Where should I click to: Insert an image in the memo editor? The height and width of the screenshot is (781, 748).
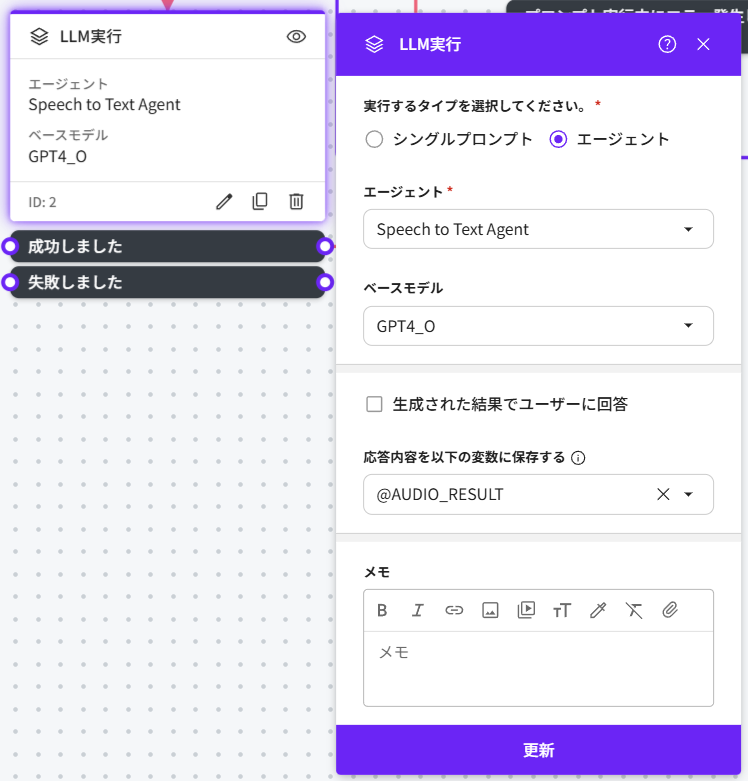click(x=490, y=610)
